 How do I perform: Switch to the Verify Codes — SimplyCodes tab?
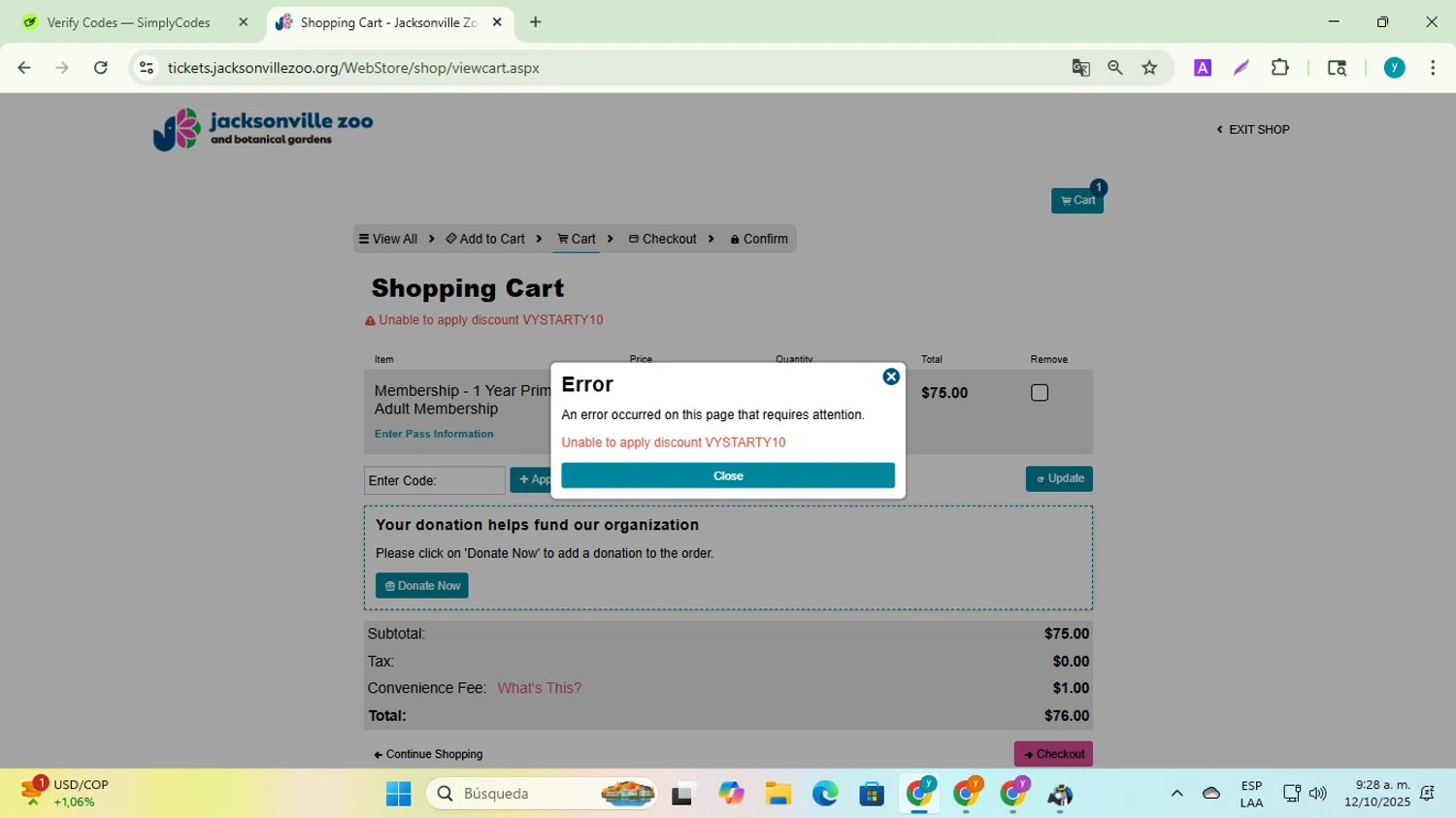click(128, 22)
